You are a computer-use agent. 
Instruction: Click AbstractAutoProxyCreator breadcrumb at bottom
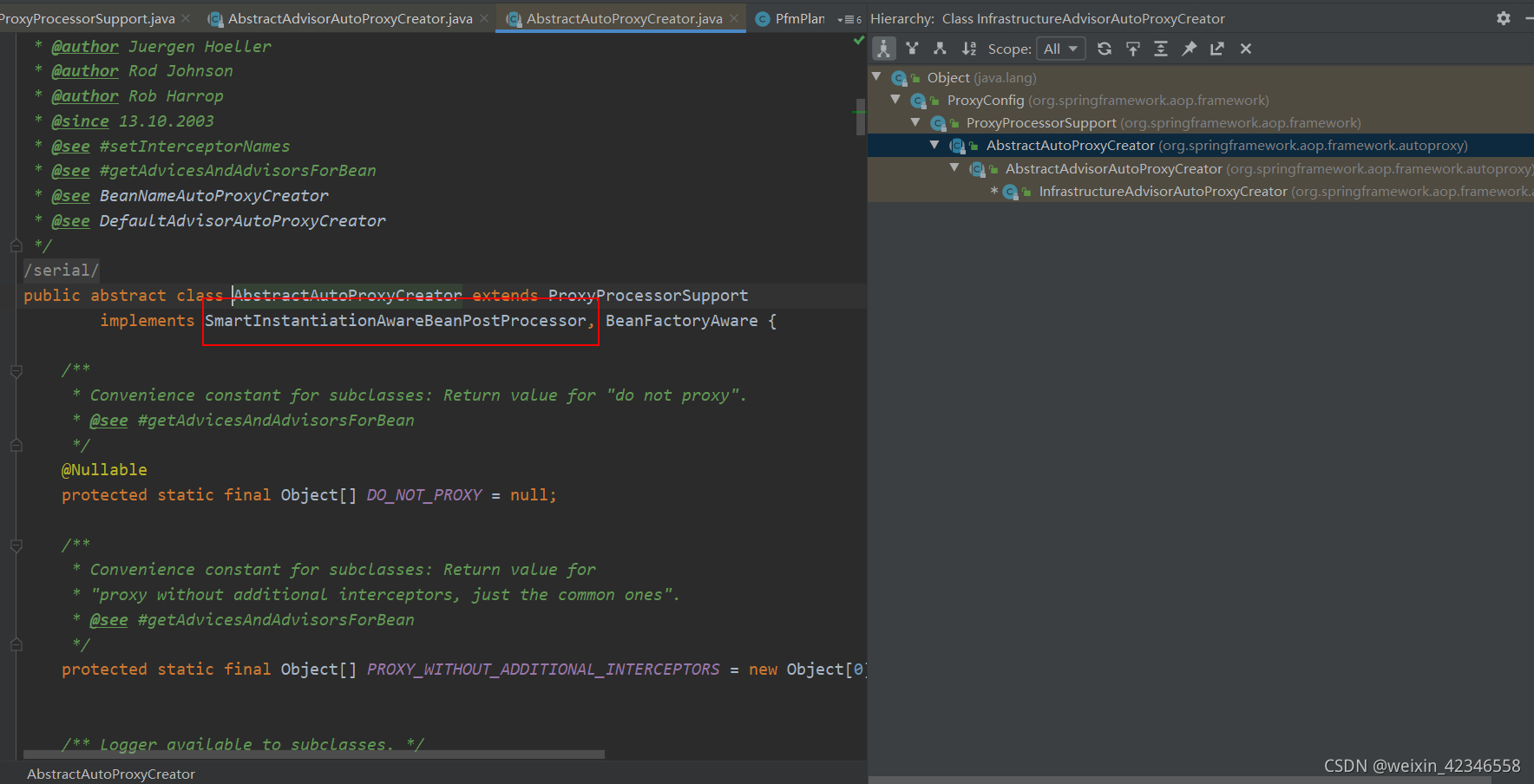click(111, 774)
